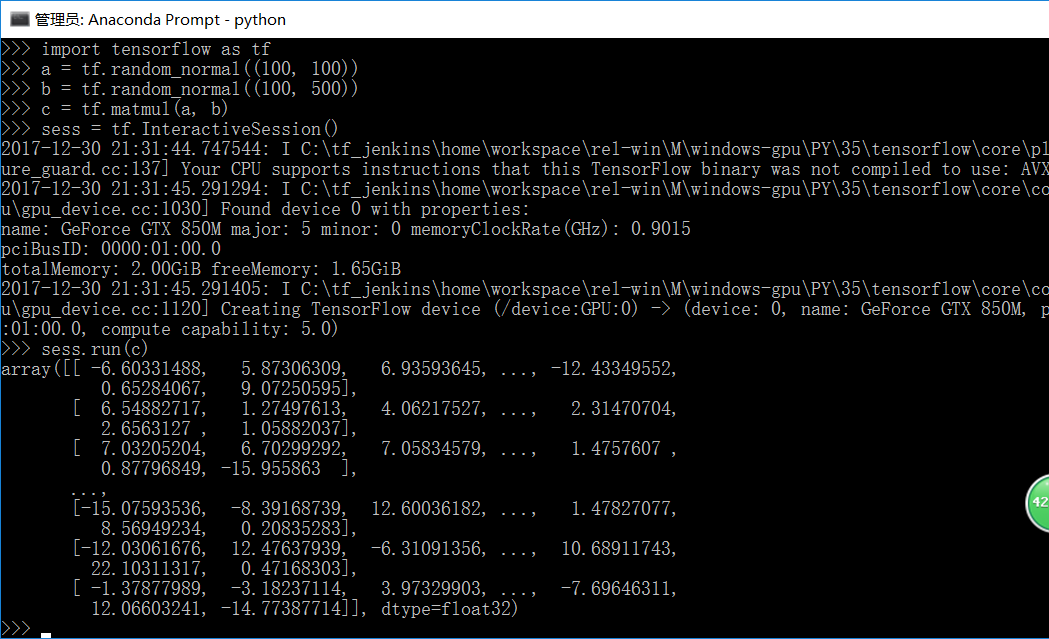Viewport: 1049px width, 639px height.
Task: Click the totalMemory 2.00GiB line
Action: click(201, 270)
